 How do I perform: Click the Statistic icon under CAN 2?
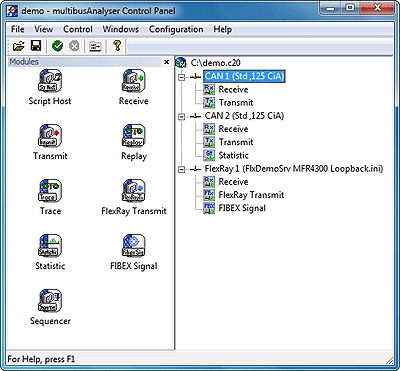pyautogui.click(x=209, y=155)
